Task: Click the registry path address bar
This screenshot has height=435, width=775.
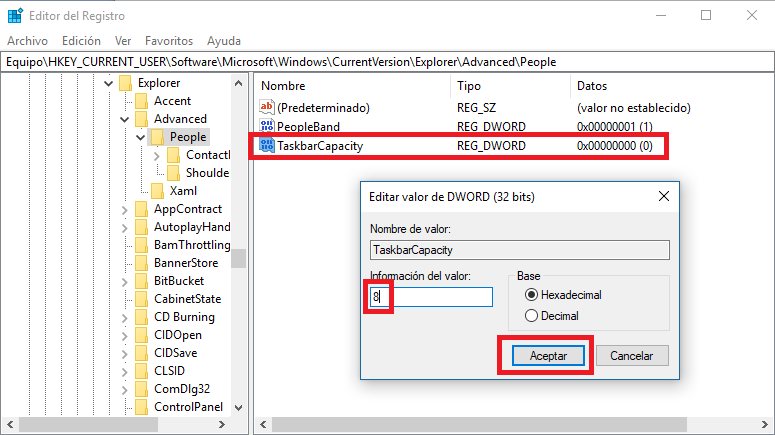Action: click(387, 62)
